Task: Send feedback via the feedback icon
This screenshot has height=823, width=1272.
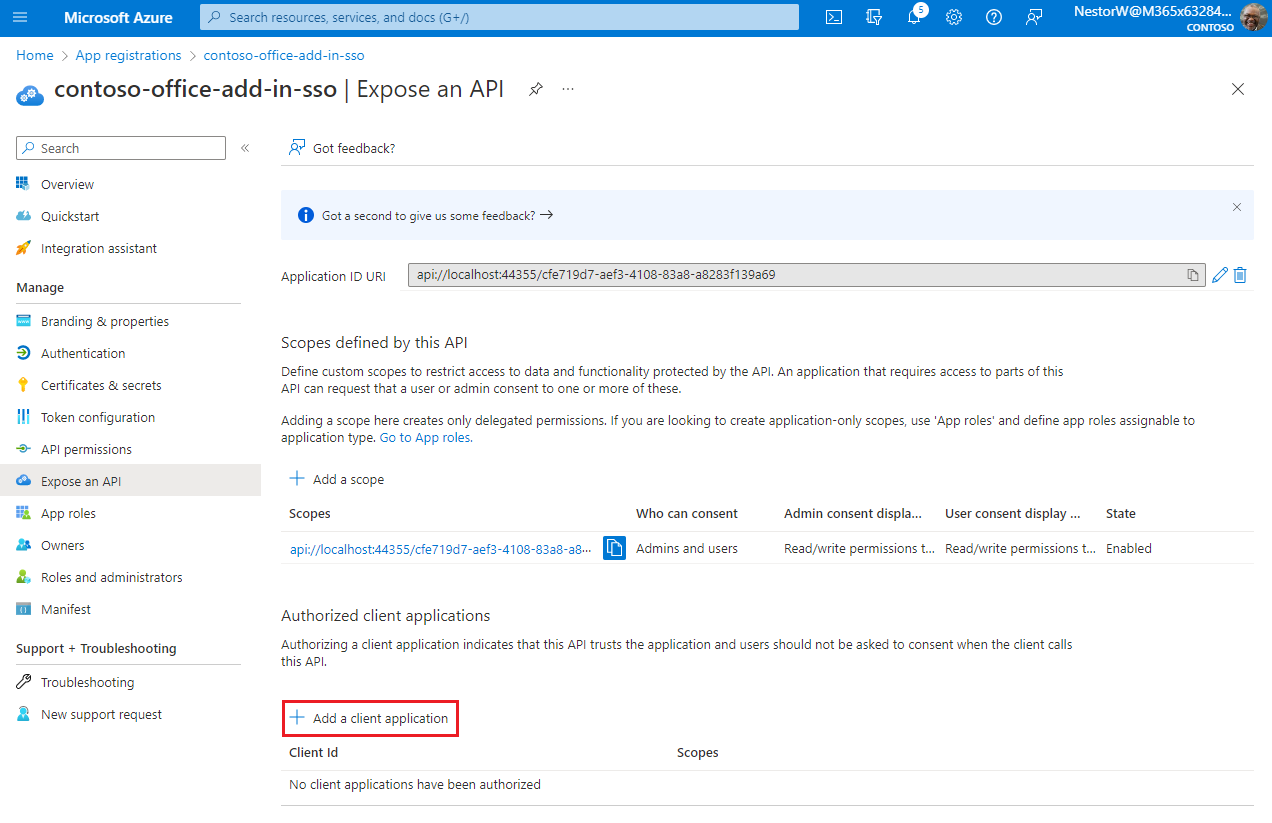Action: (1033, 17)
